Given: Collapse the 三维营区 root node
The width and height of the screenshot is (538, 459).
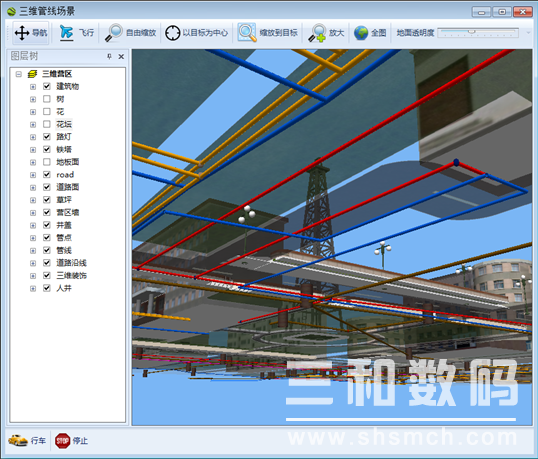Looking at the screenshot, I should pyautogui.click(x=19, y=74).
